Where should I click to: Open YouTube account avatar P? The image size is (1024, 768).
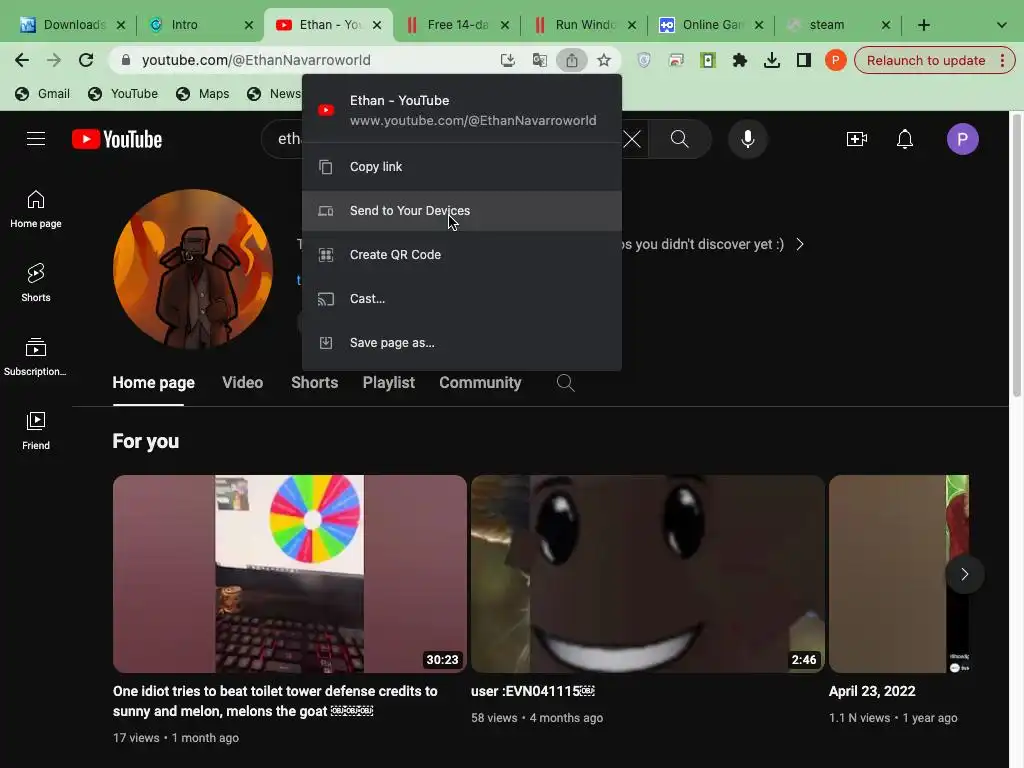point(963,139)
